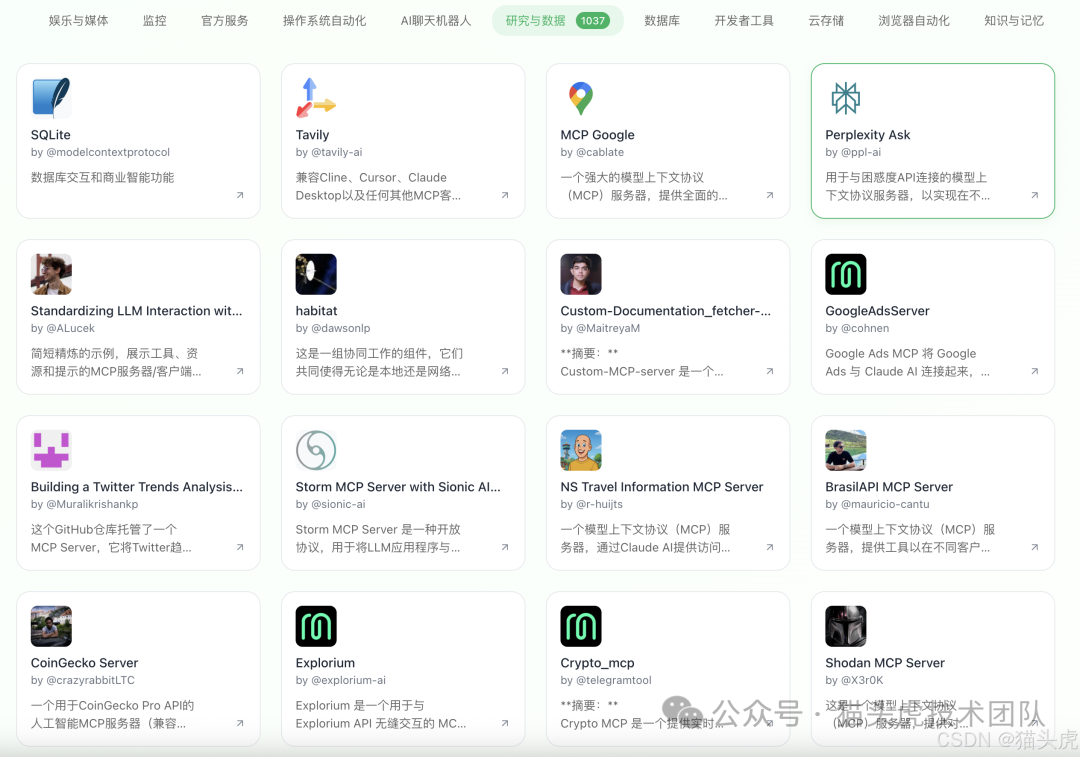
Task: Click author text by @cablate
Action: pyautogui.click(x=592, y=152)
